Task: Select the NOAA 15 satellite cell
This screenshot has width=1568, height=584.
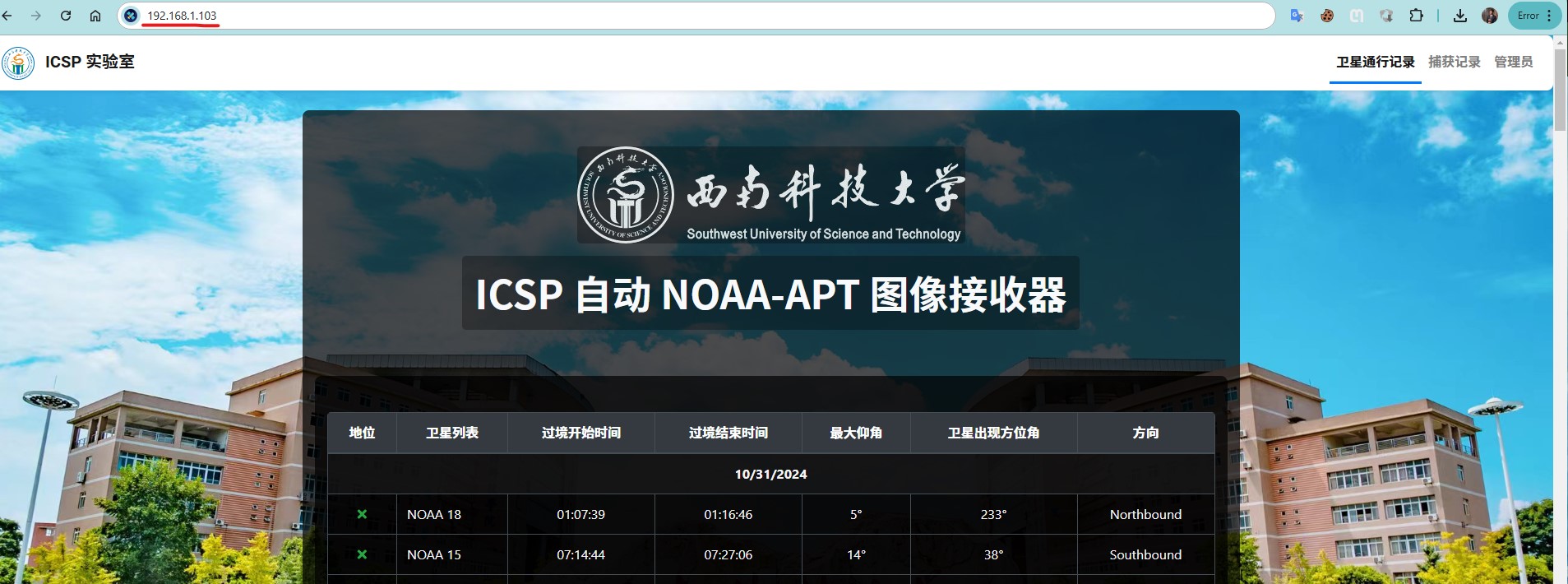Action: point(452,554)
